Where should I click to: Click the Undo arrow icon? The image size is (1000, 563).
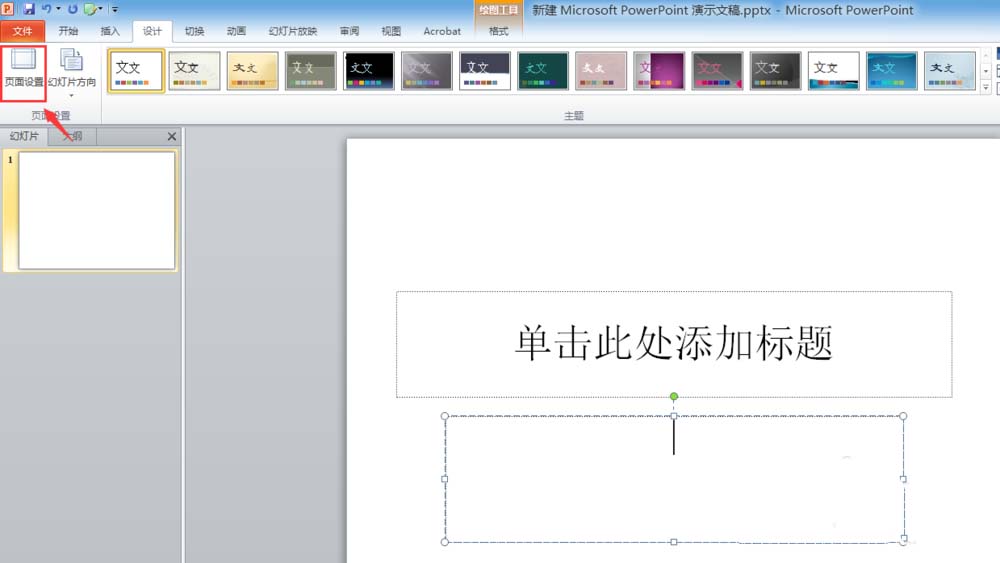click(47, 9)
